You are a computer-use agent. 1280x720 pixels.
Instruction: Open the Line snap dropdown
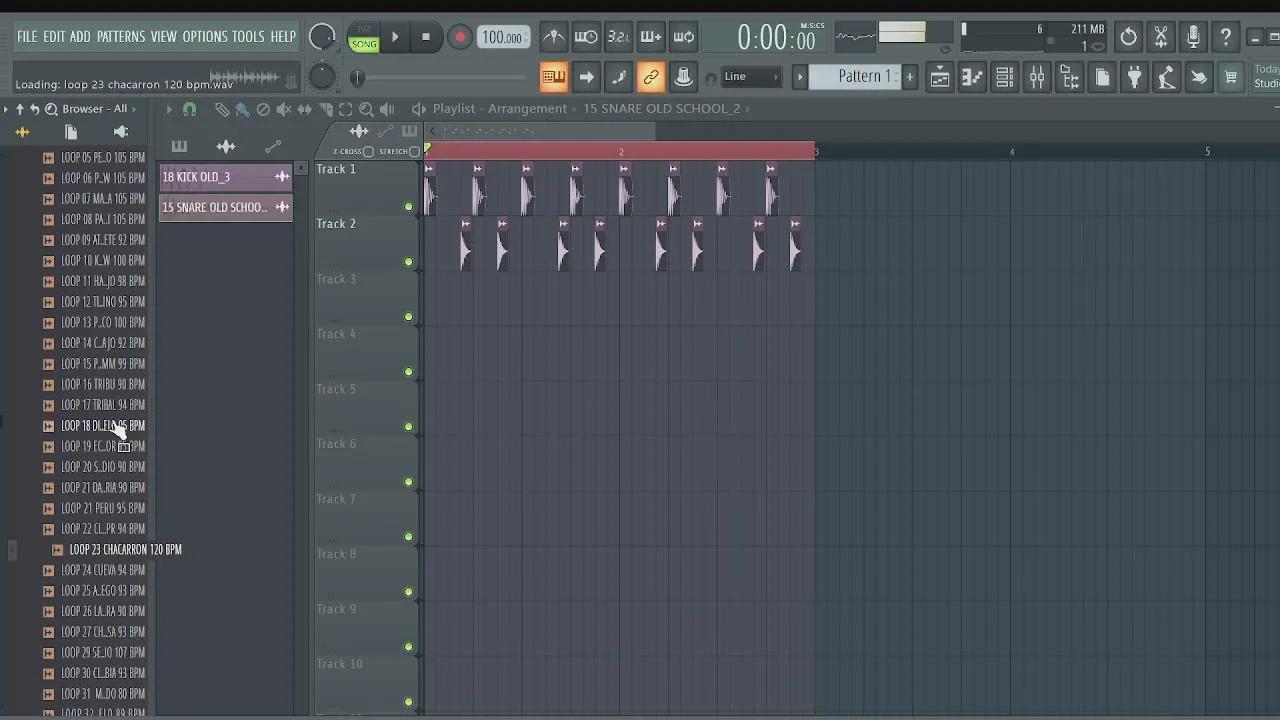(x=750, y=77)
